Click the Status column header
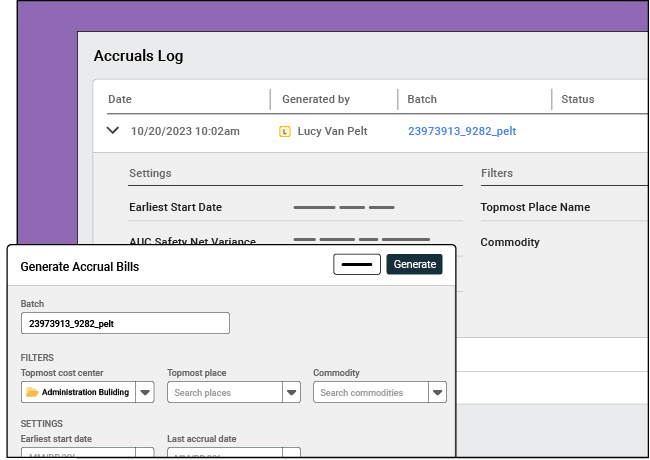Image resolution: width=650 pixels, height=460 pixels. (578, 99)
